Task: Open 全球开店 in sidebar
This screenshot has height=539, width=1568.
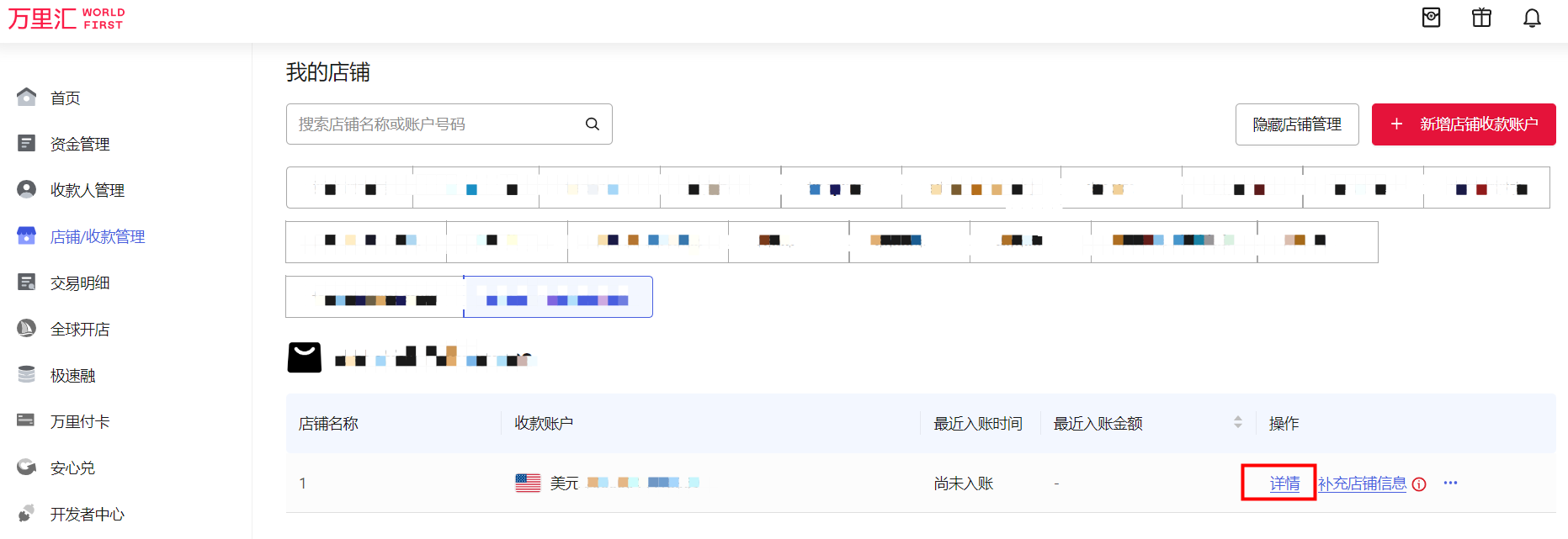Action: [x=80, y=330]
